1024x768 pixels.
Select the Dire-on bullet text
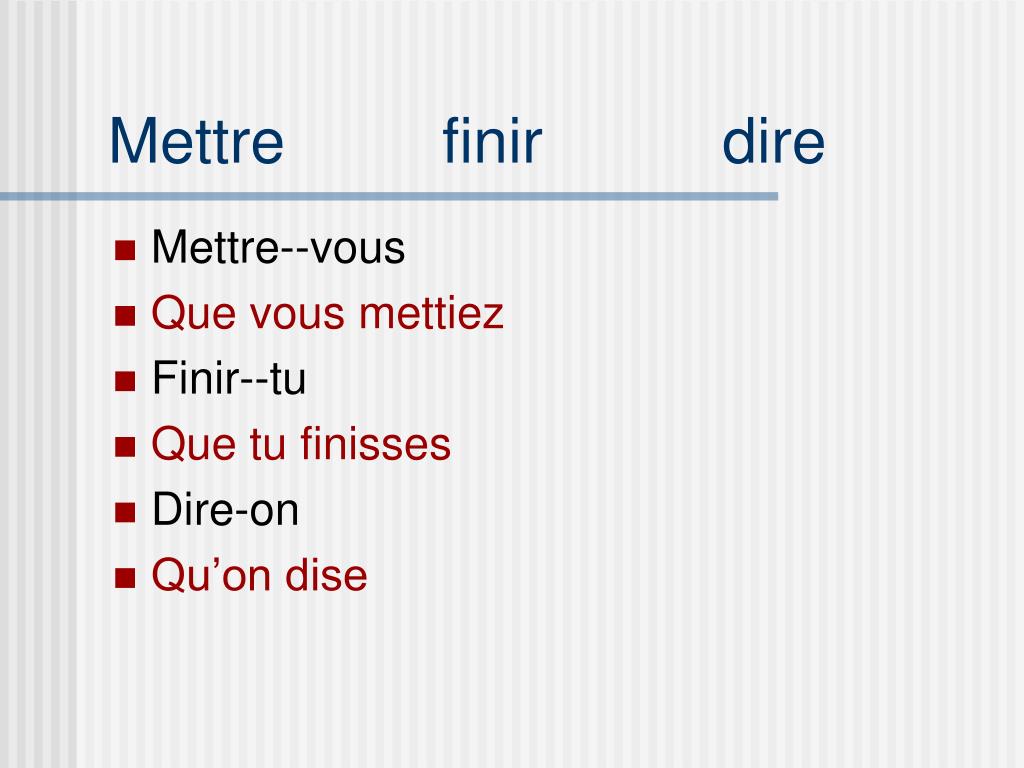click(x=225, y=510)
